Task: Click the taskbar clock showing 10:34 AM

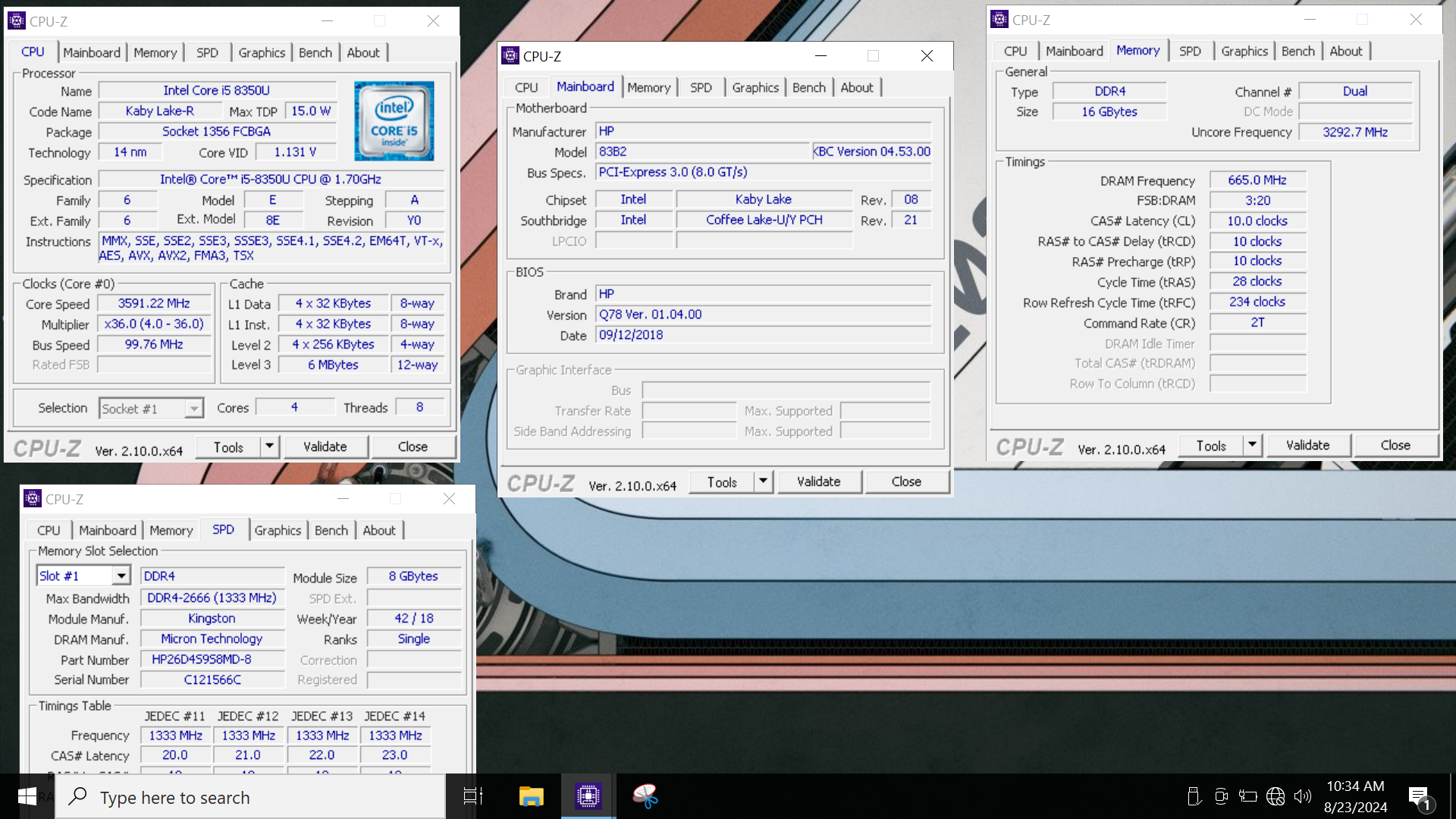Action: click(1355, 796)
